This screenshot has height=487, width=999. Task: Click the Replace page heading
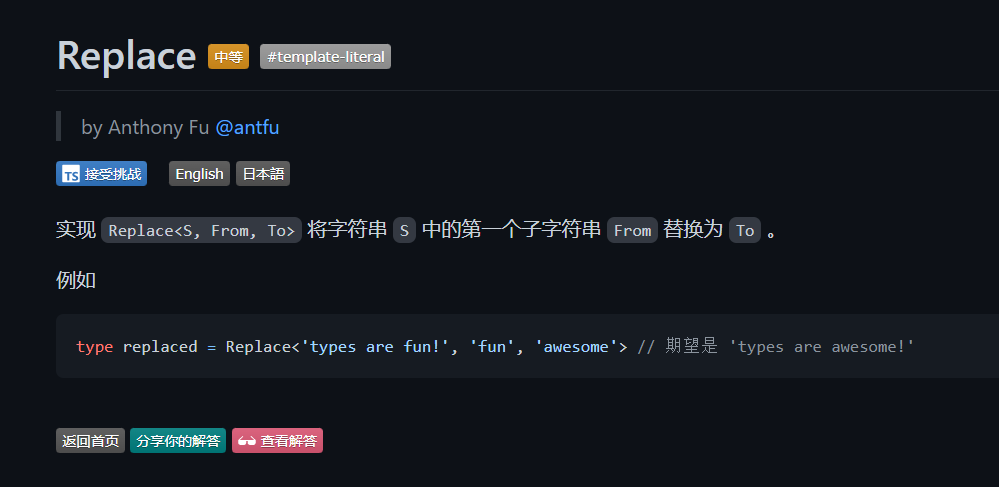click(126, 55)
